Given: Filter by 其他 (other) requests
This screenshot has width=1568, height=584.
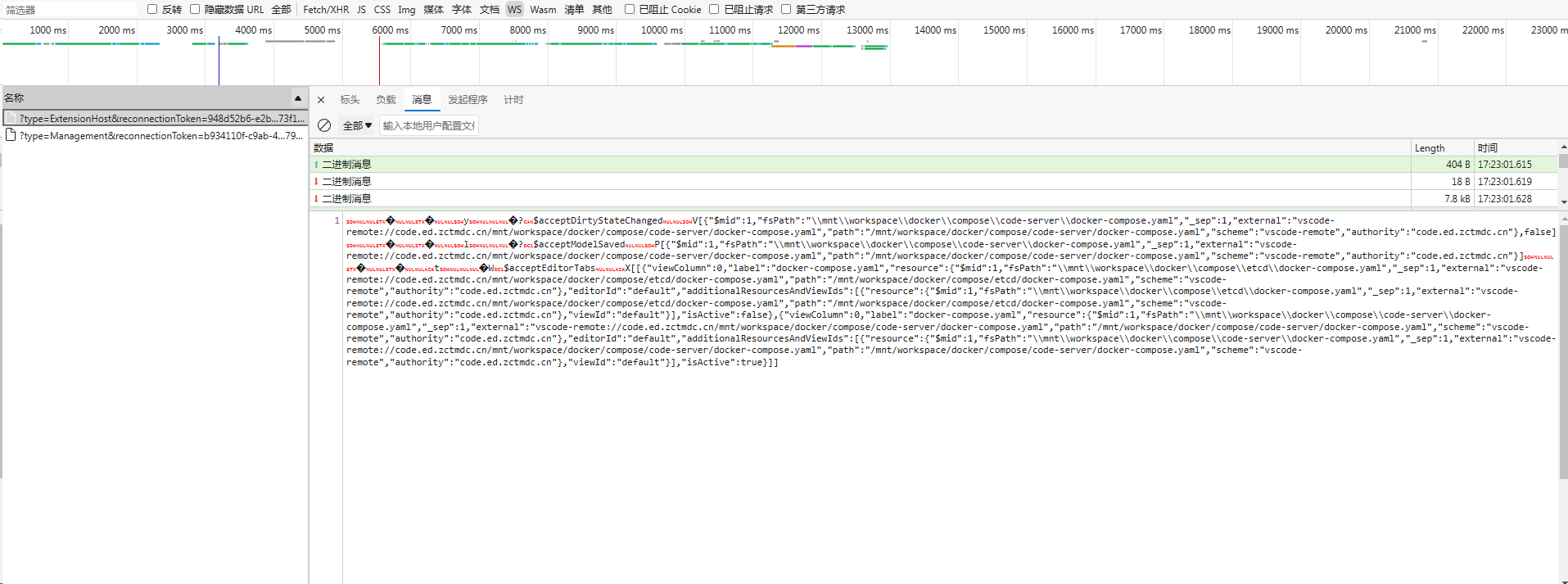Looking at the screenshot, I should coord(602,10).
